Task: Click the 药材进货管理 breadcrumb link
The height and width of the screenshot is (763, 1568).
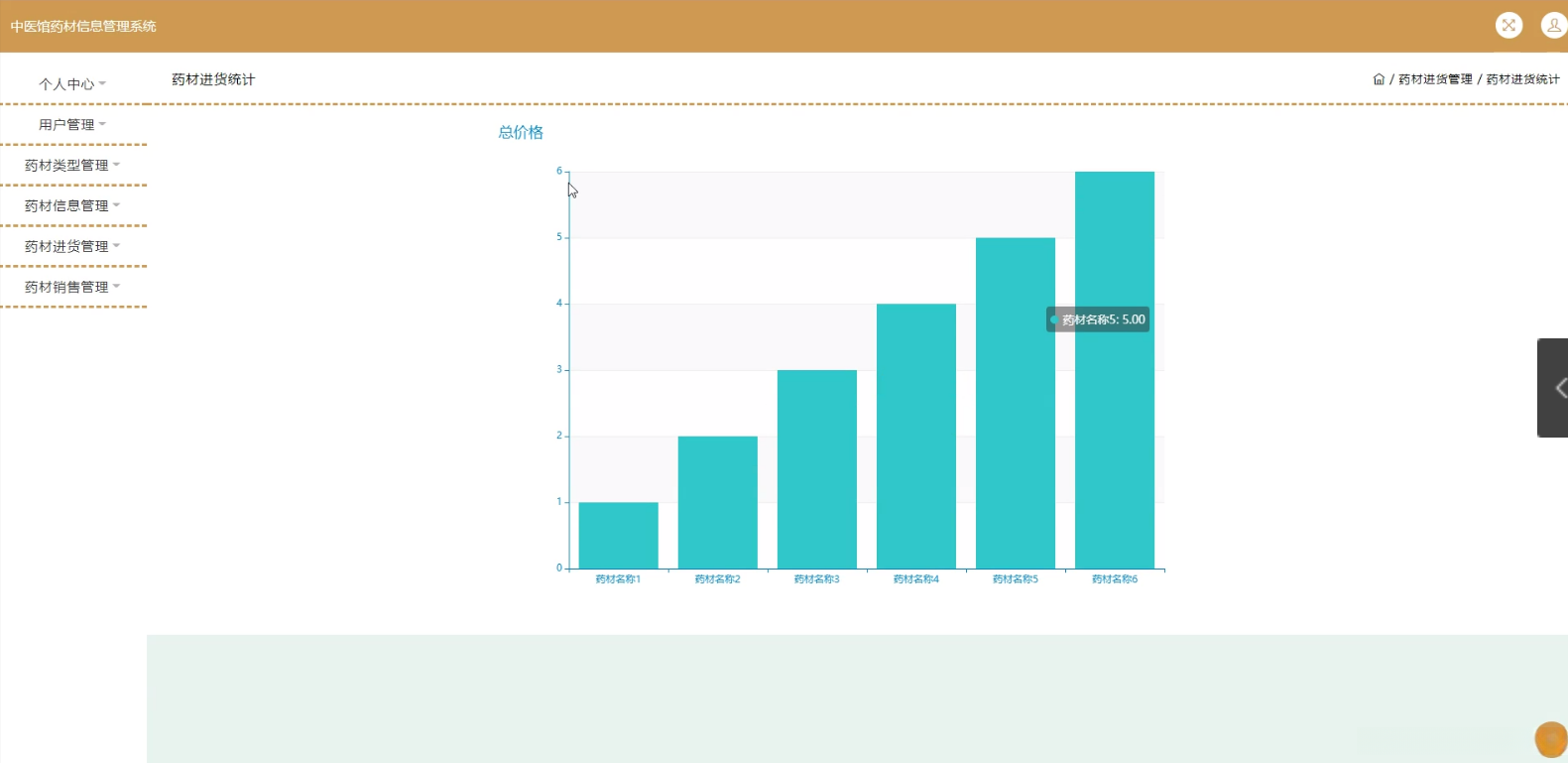Action: 1435,79
